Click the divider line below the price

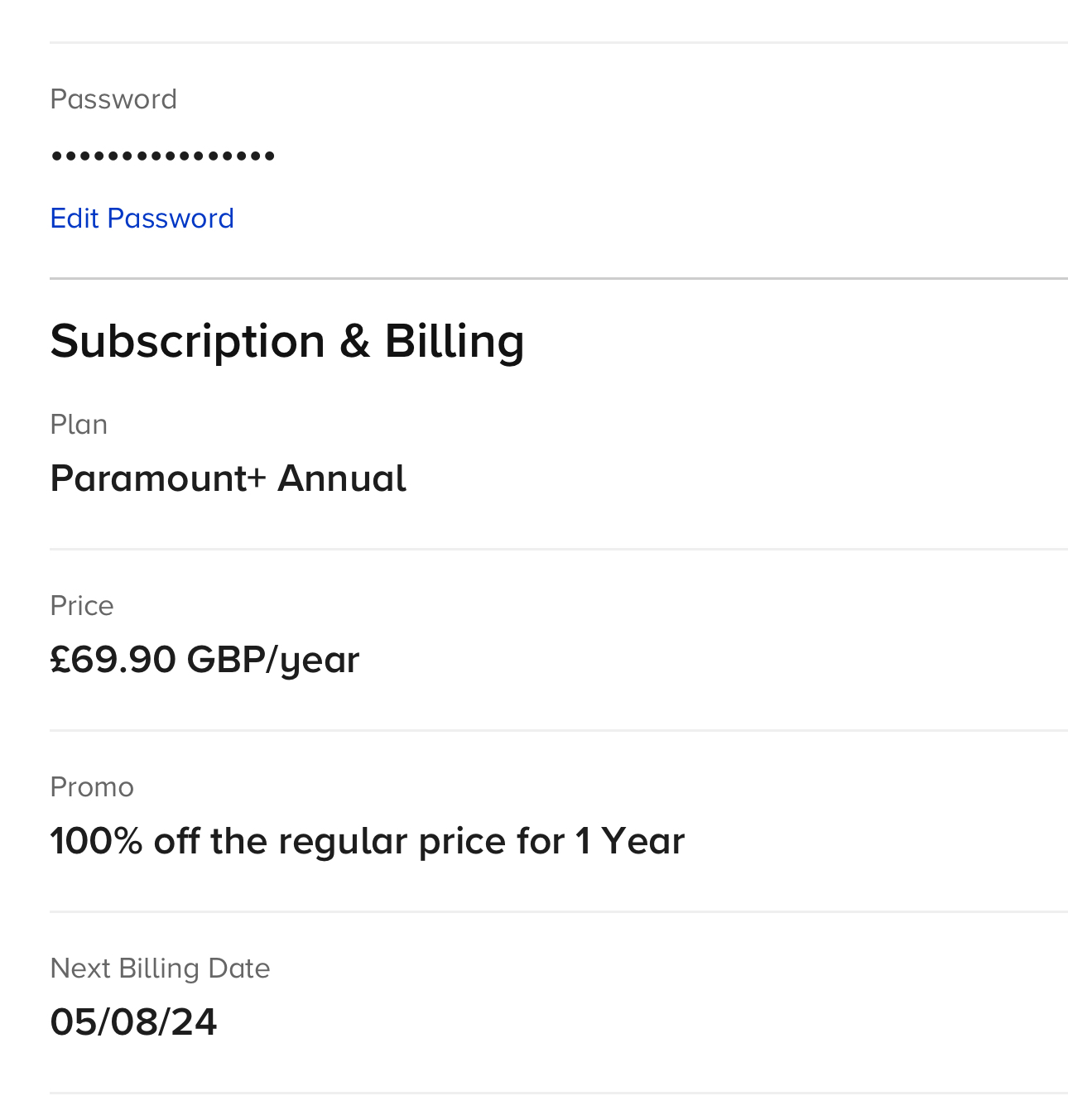click(x=558, y=730)
